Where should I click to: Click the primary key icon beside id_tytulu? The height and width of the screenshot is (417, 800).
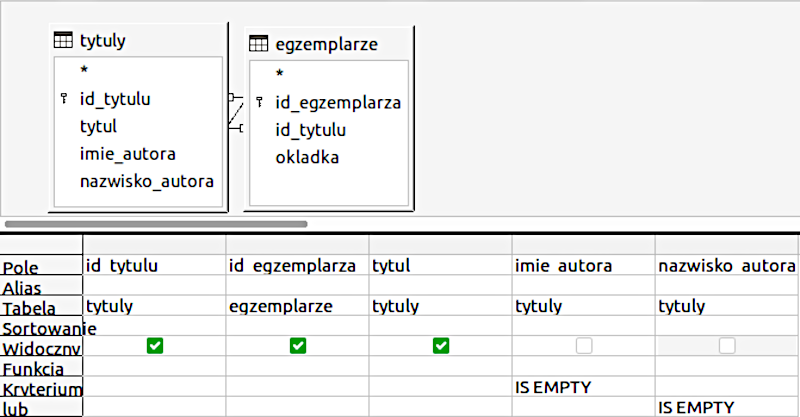(64, 99)
